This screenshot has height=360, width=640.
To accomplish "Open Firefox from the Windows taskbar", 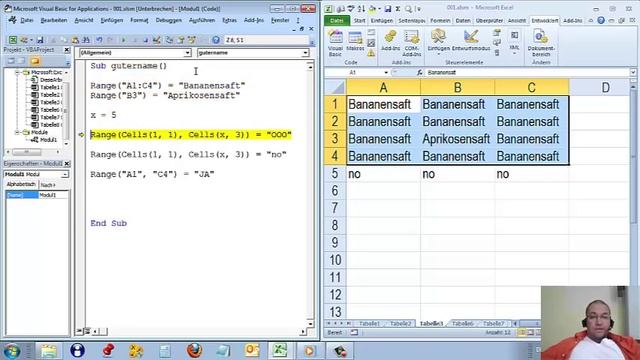I will click(195, 351).
